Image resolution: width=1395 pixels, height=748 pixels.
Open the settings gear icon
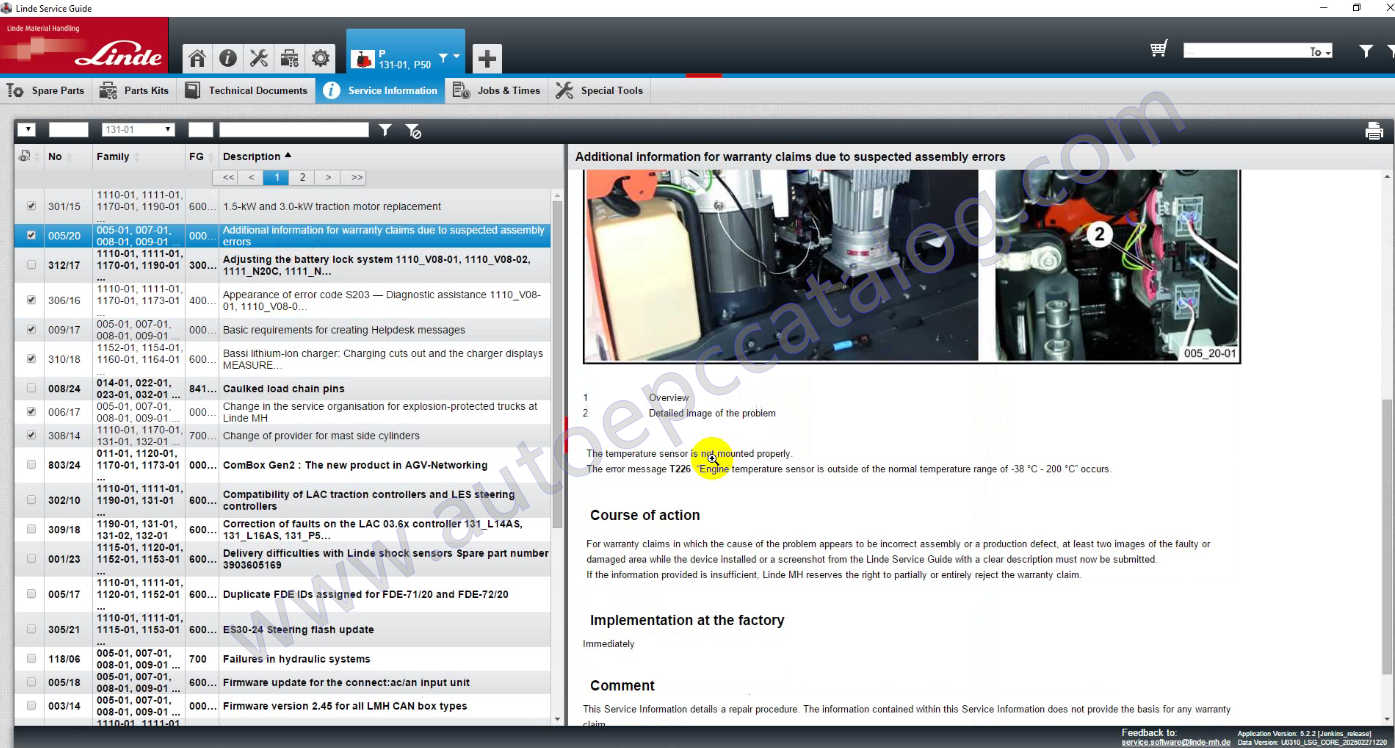(320, 58)
